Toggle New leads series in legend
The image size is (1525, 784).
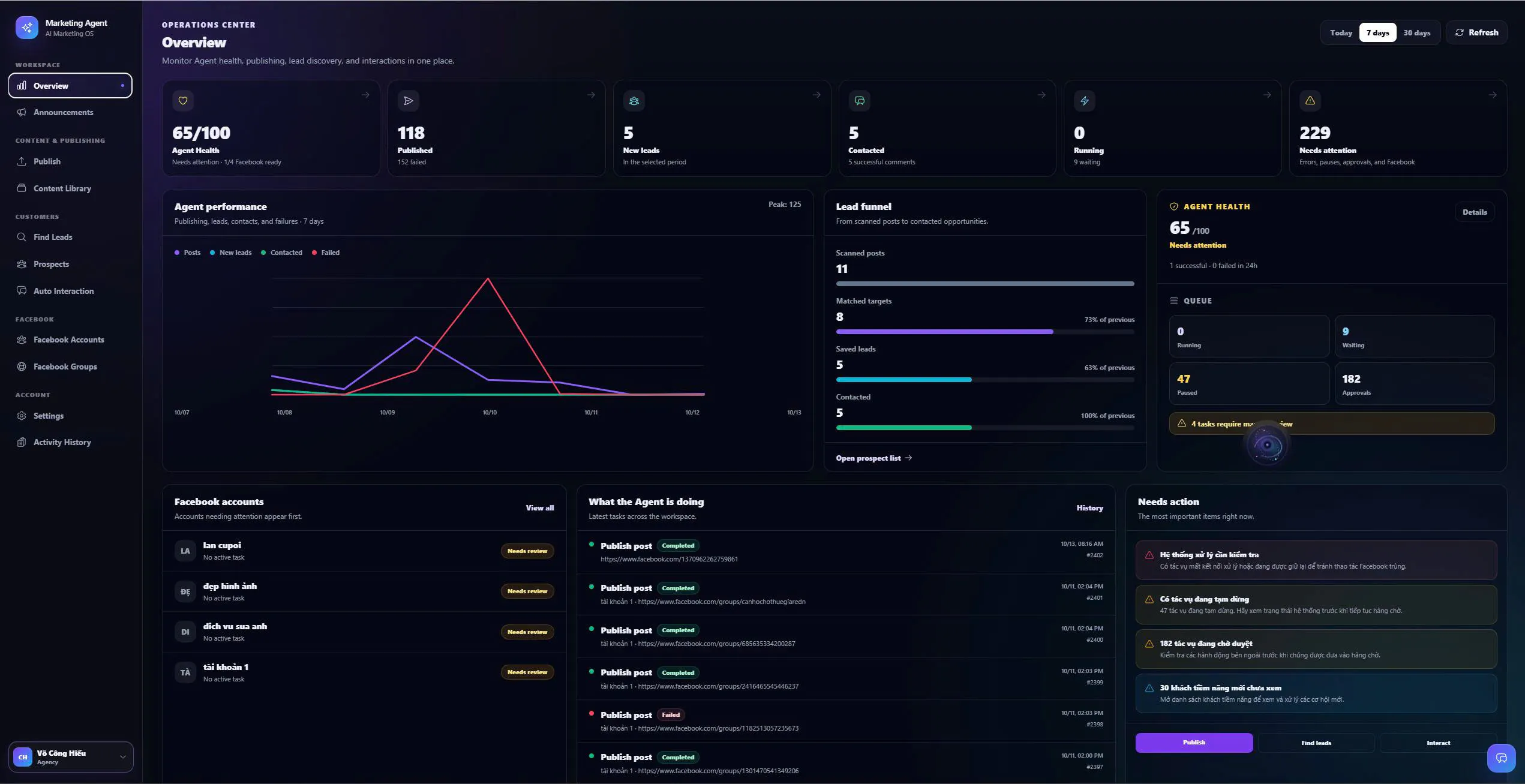click(x=231, y=253)
